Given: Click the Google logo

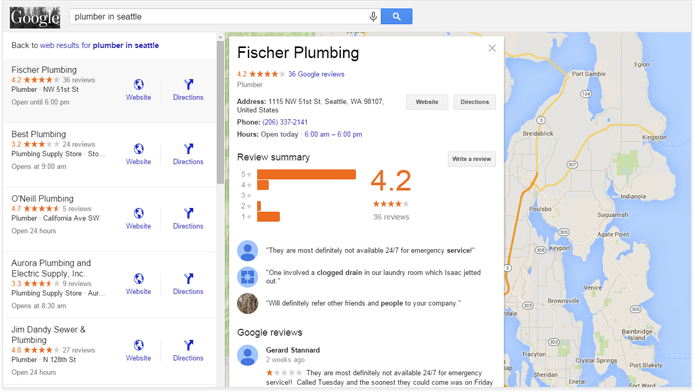Looking at the screenshot, I should tap(35, 18).
